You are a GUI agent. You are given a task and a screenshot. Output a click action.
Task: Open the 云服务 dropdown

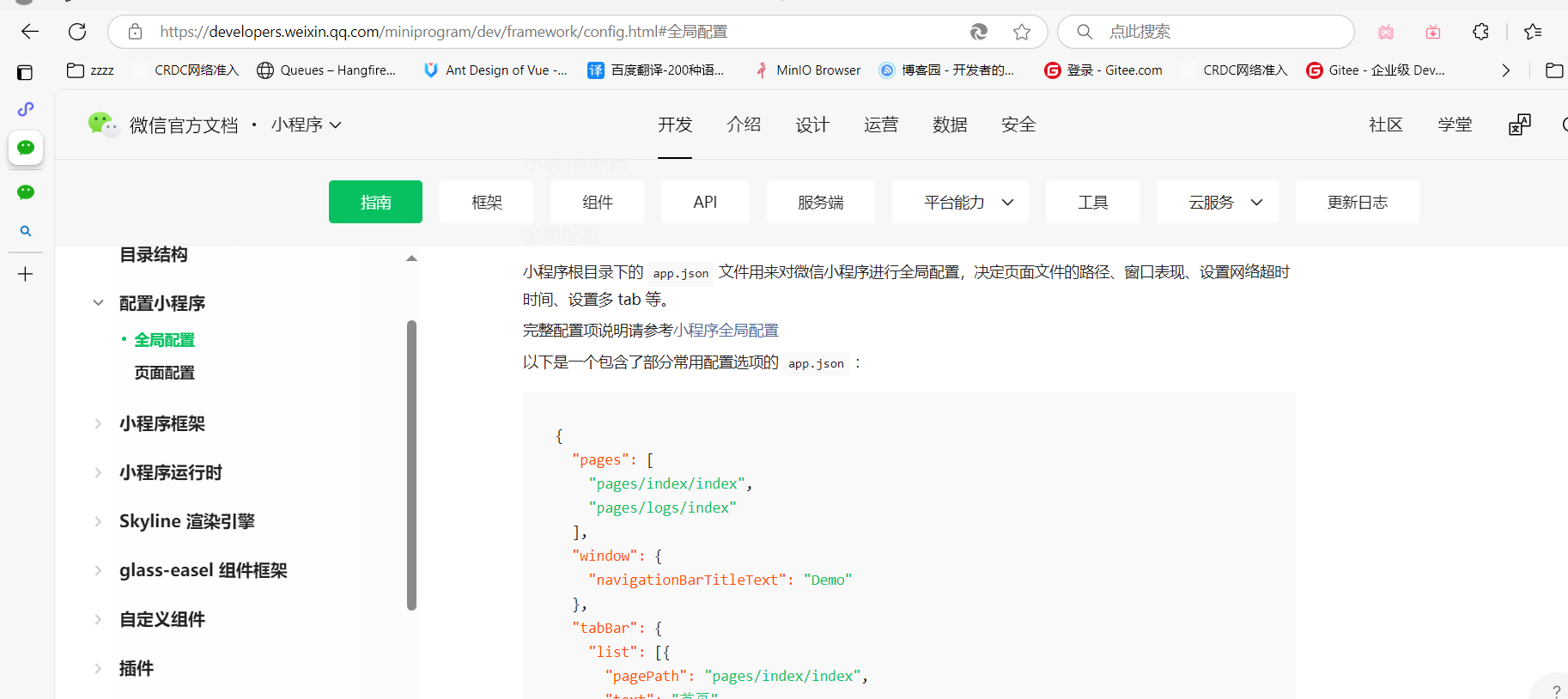click(1217, 202)
